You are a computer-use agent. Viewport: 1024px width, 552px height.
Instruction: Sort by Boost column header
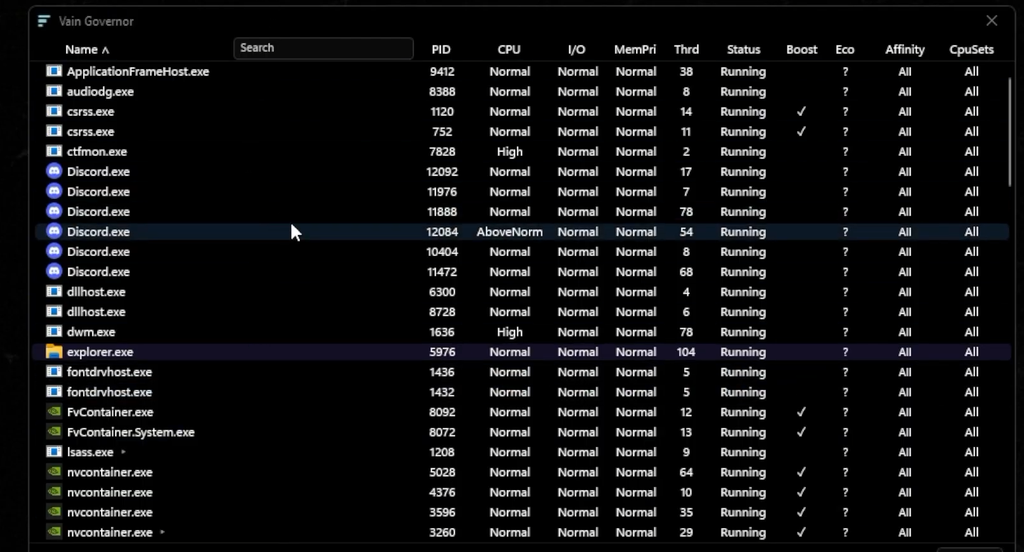pos(801,50)
